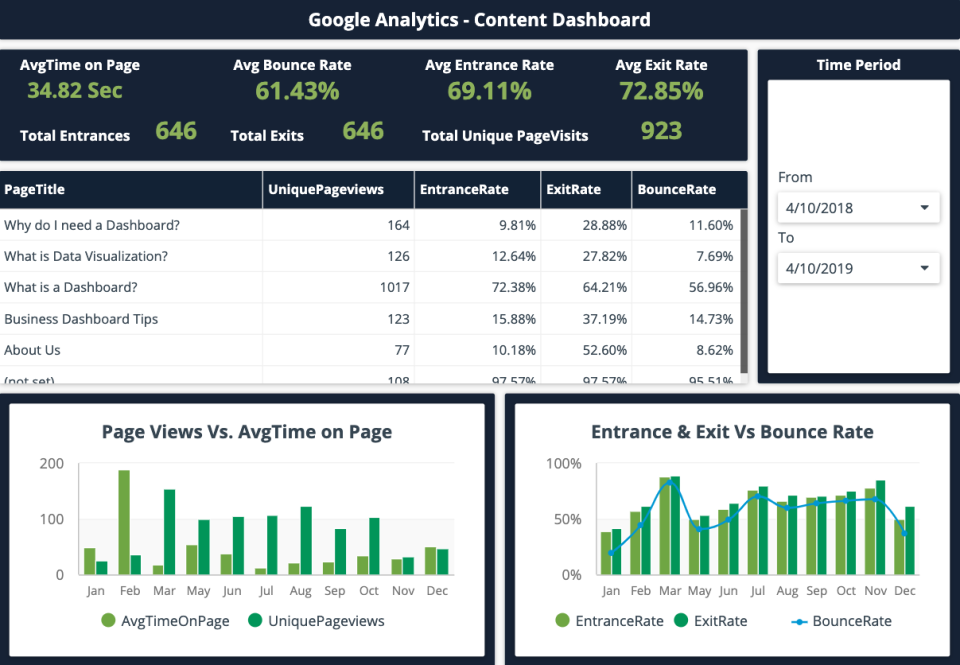Select the 'About Us' row

point(370,350)
